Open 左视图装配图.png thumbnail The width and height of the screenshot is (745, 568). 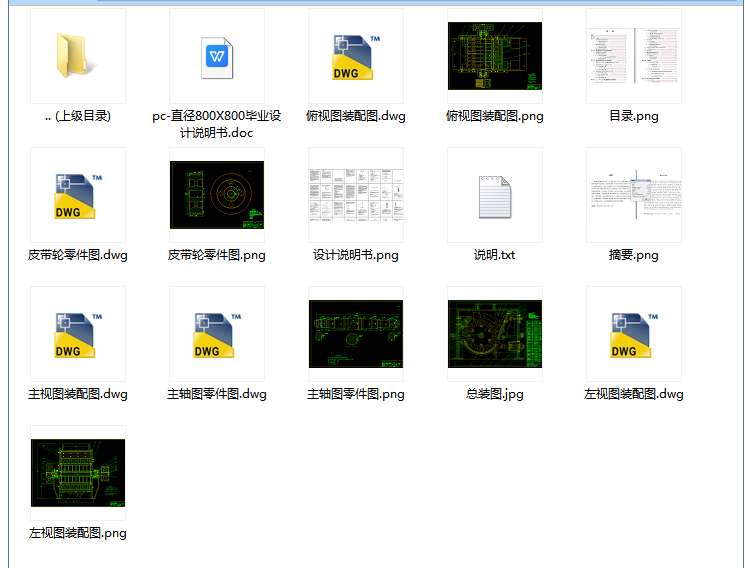tap(78, 473)
